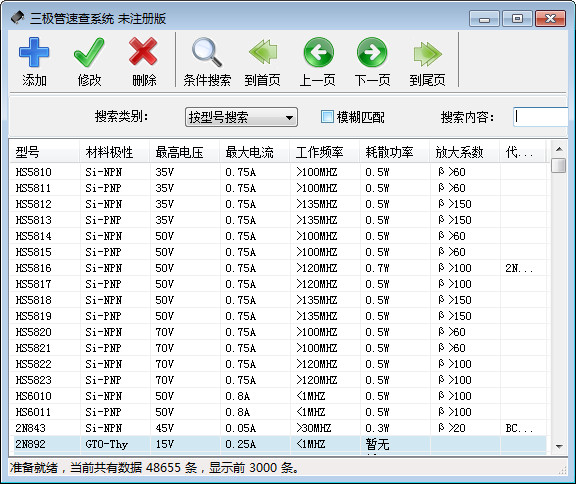This screenshot has width=576, height=484.
Task: Maximize the 三极管速查系统 window
Action: (517, 18)
